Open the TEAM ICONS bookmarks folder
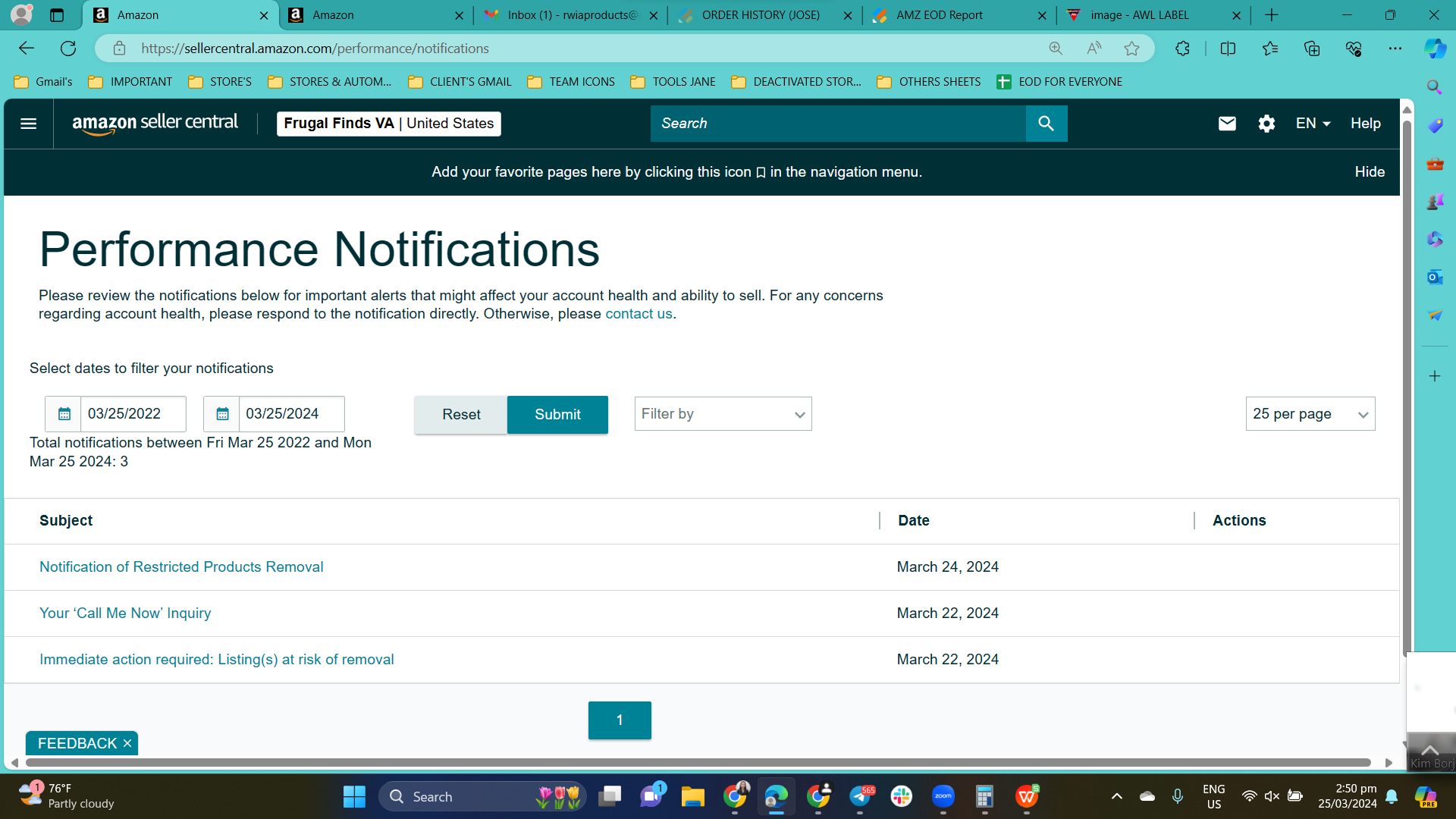Image resolution: width=1456 pixels, height=819 pixels. [x=571, y=82]
